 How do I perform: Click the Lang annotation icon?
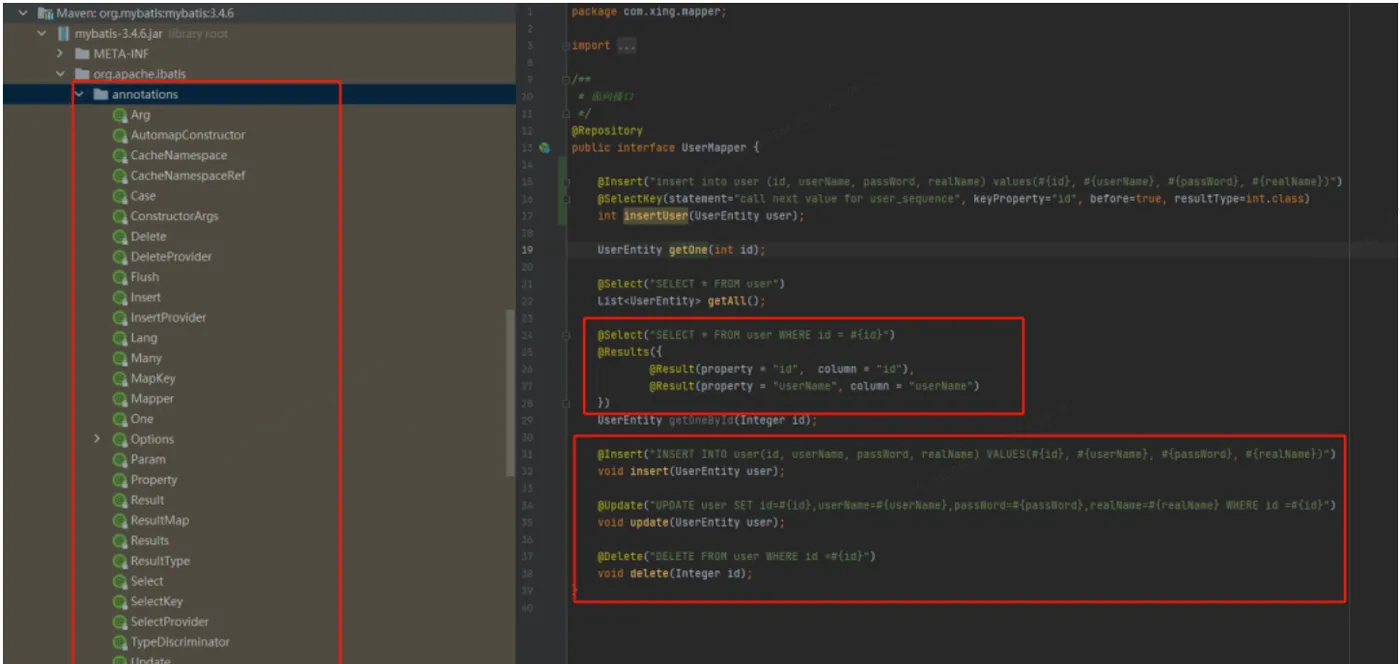point(120,338)
